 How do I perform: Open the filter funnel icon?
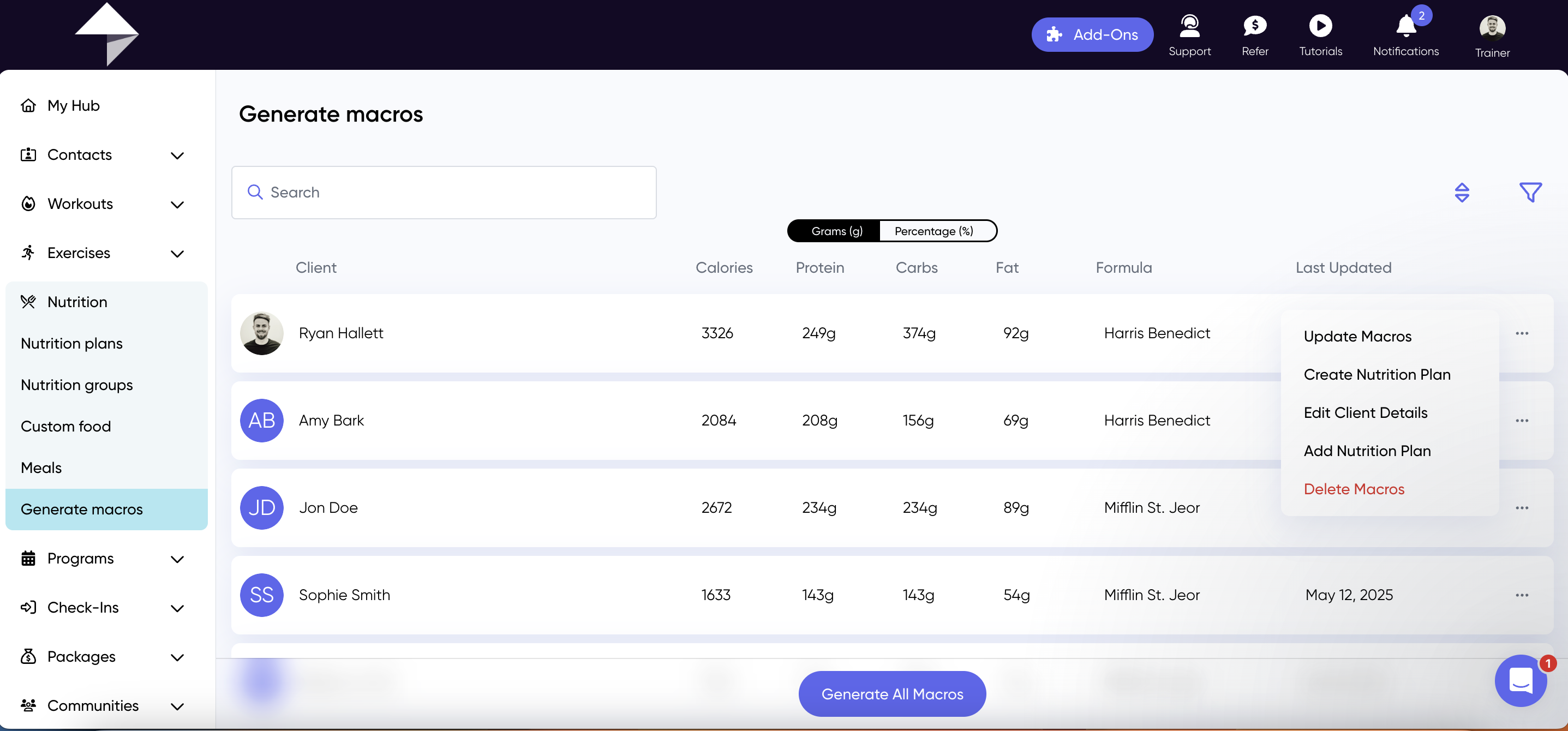click(x=1530, y=193)
